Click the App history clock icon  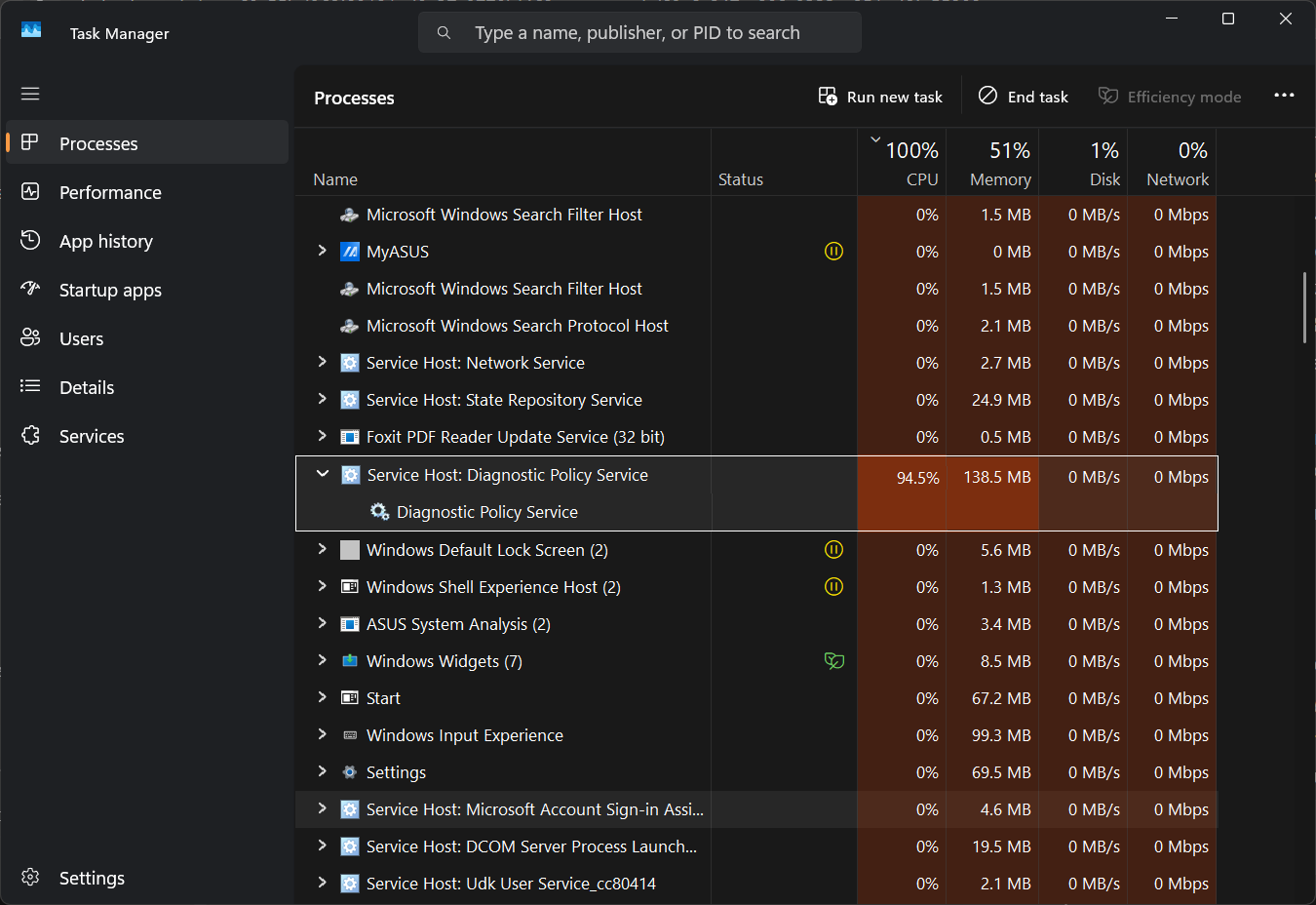pyautogui.click(x=30, y=241)
